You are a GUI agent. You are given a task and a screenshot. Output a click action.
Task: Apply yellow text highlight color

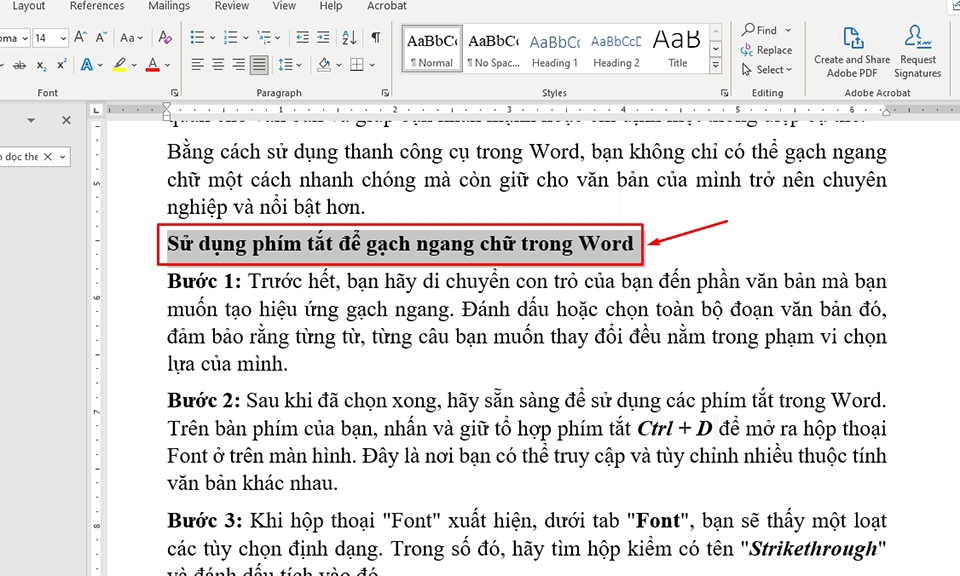click(119, 65)
